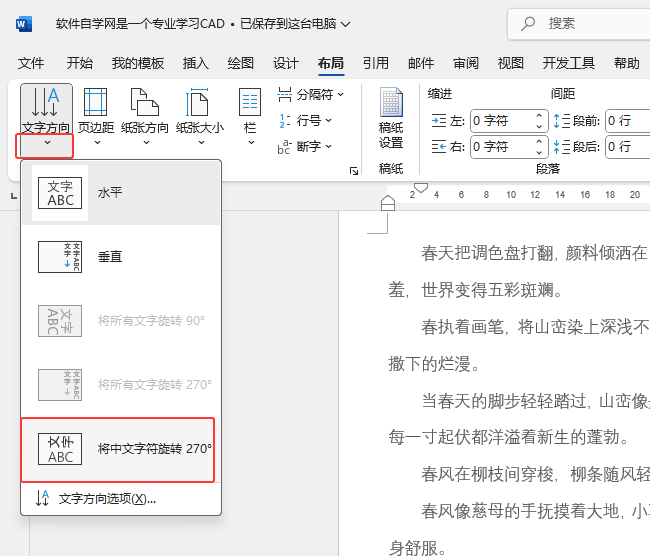Click the left indent marker on ruler
This screenshot has height=556, width=650.
point(388,203)
